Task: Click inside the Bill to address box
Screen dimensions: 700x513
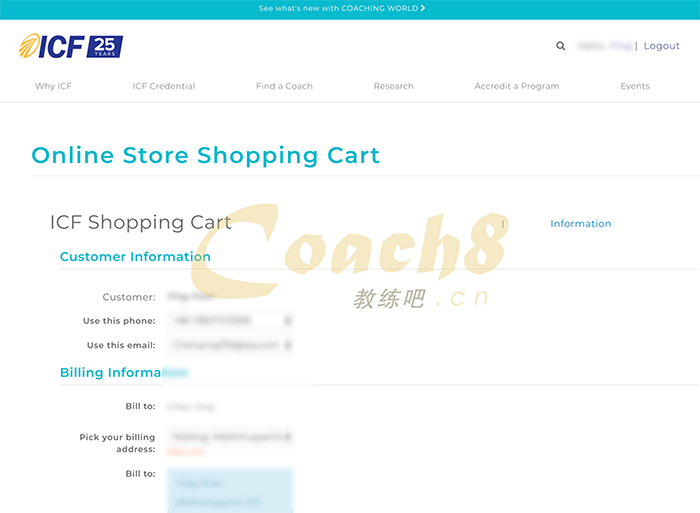Action: pos(229,490)
